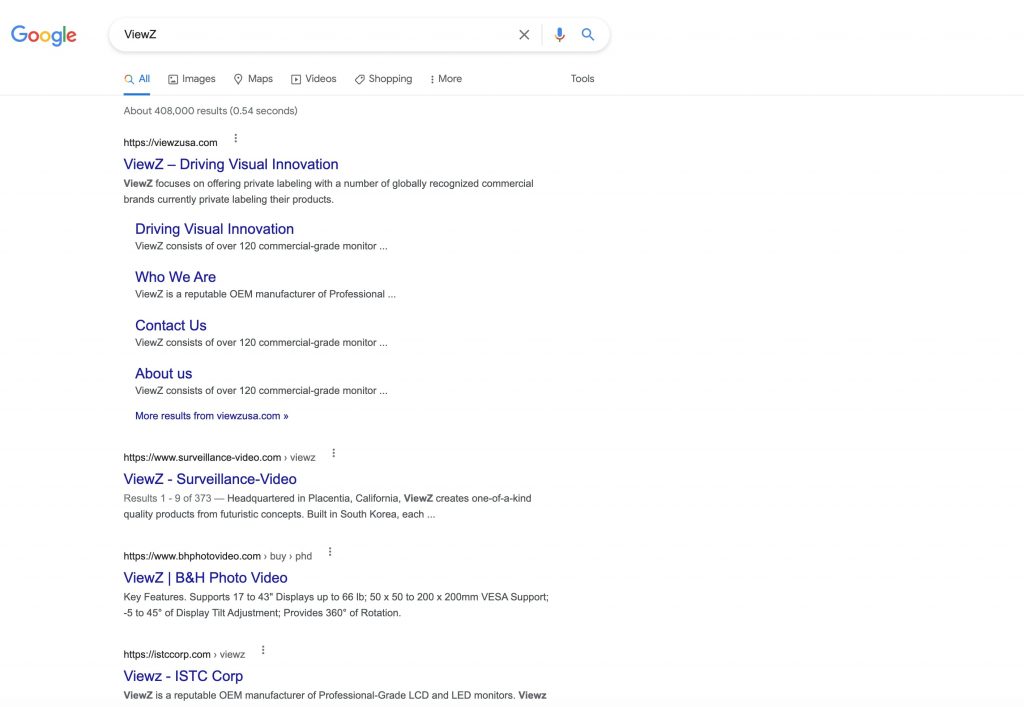This screenshot has height=707, width=1024.
Task: Click the snippet starting 'ViewZ focuses on offering'
Action: click(x=328, y=191)
